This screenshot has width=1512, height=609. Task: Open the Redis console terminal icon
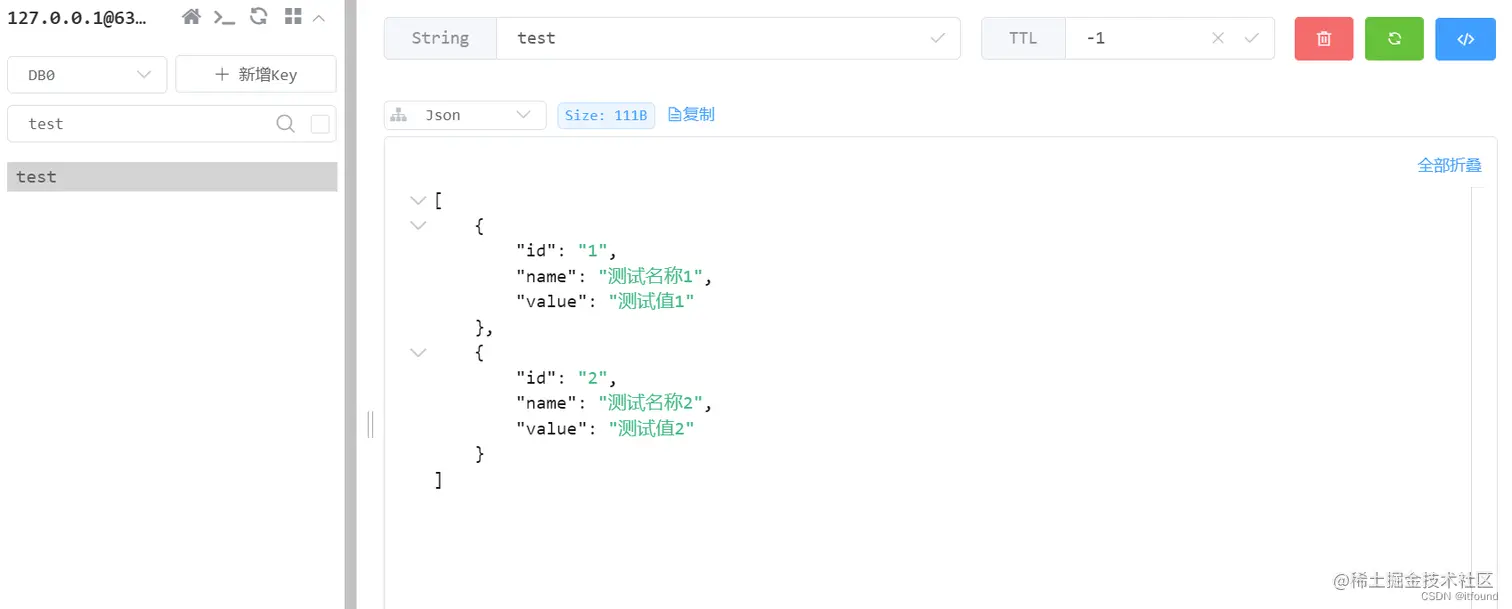(224, 17)
